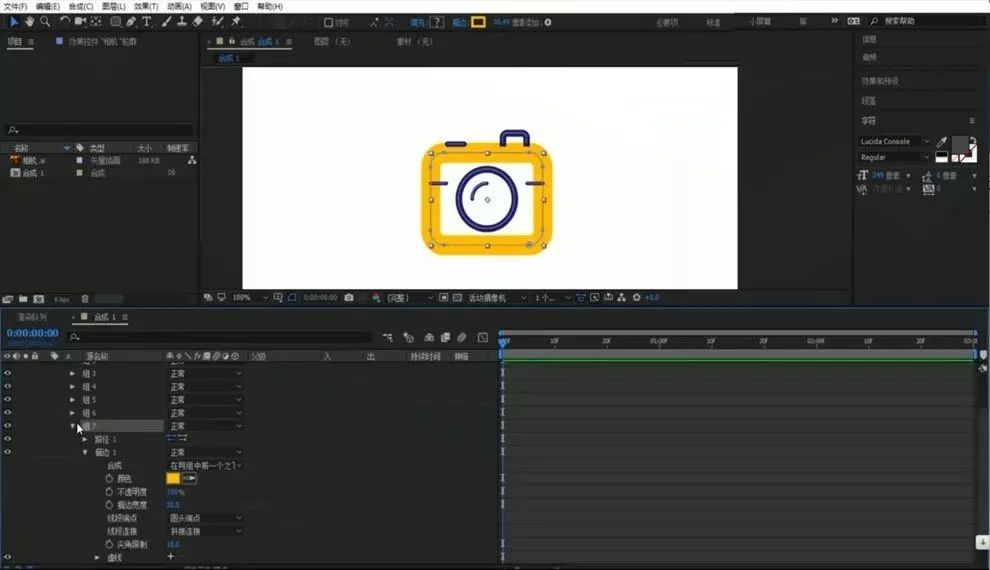Click the trash delete icon in project panel

tap(85, 299)
